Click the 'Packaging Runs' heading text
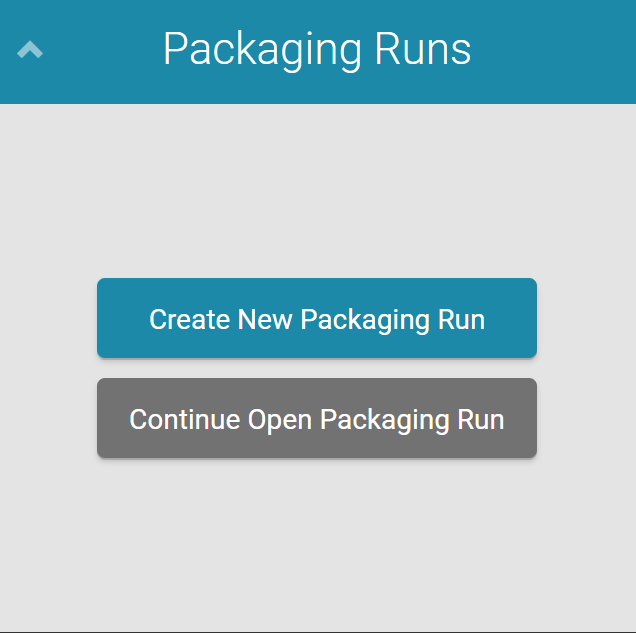Screen dimensions: 636x633 (x=317, y=49)
